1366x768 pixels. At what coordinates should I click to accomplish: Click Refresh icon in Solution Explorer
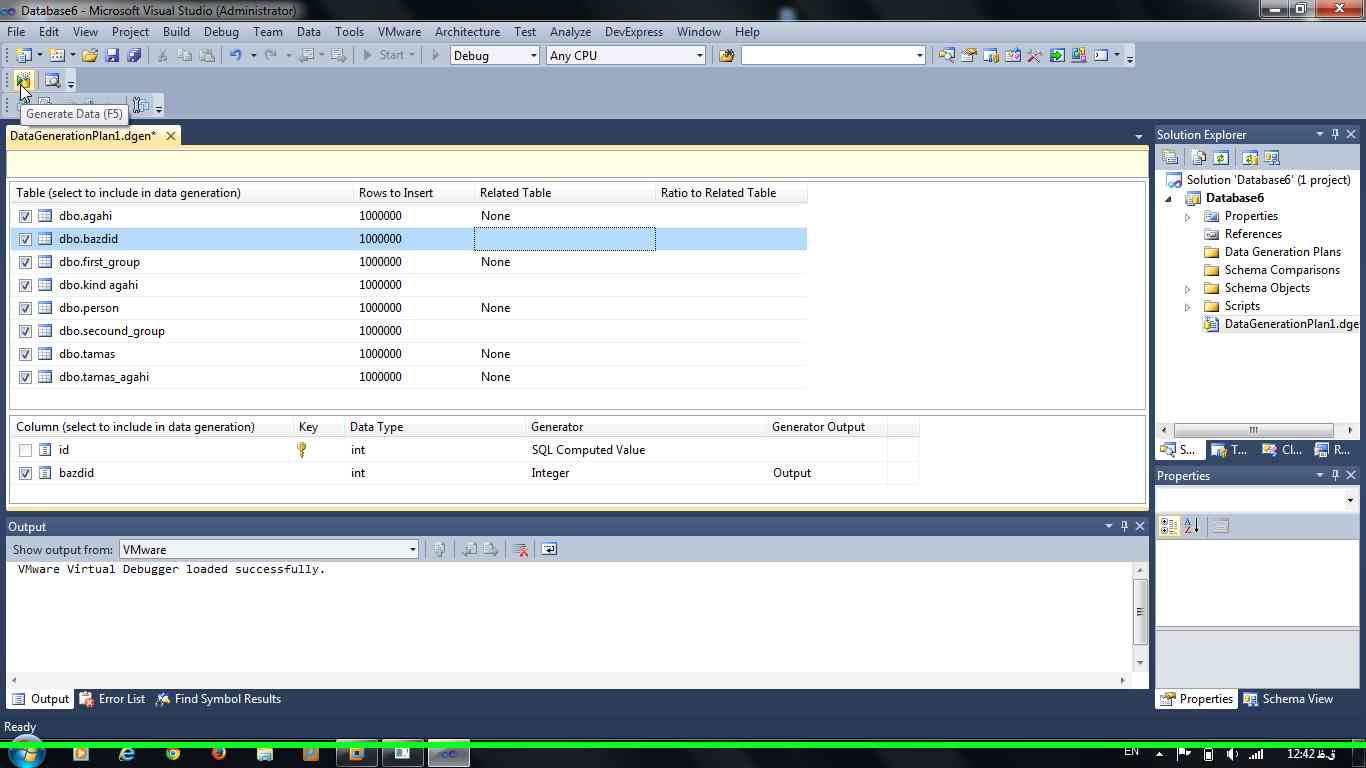pos(1221,158)
